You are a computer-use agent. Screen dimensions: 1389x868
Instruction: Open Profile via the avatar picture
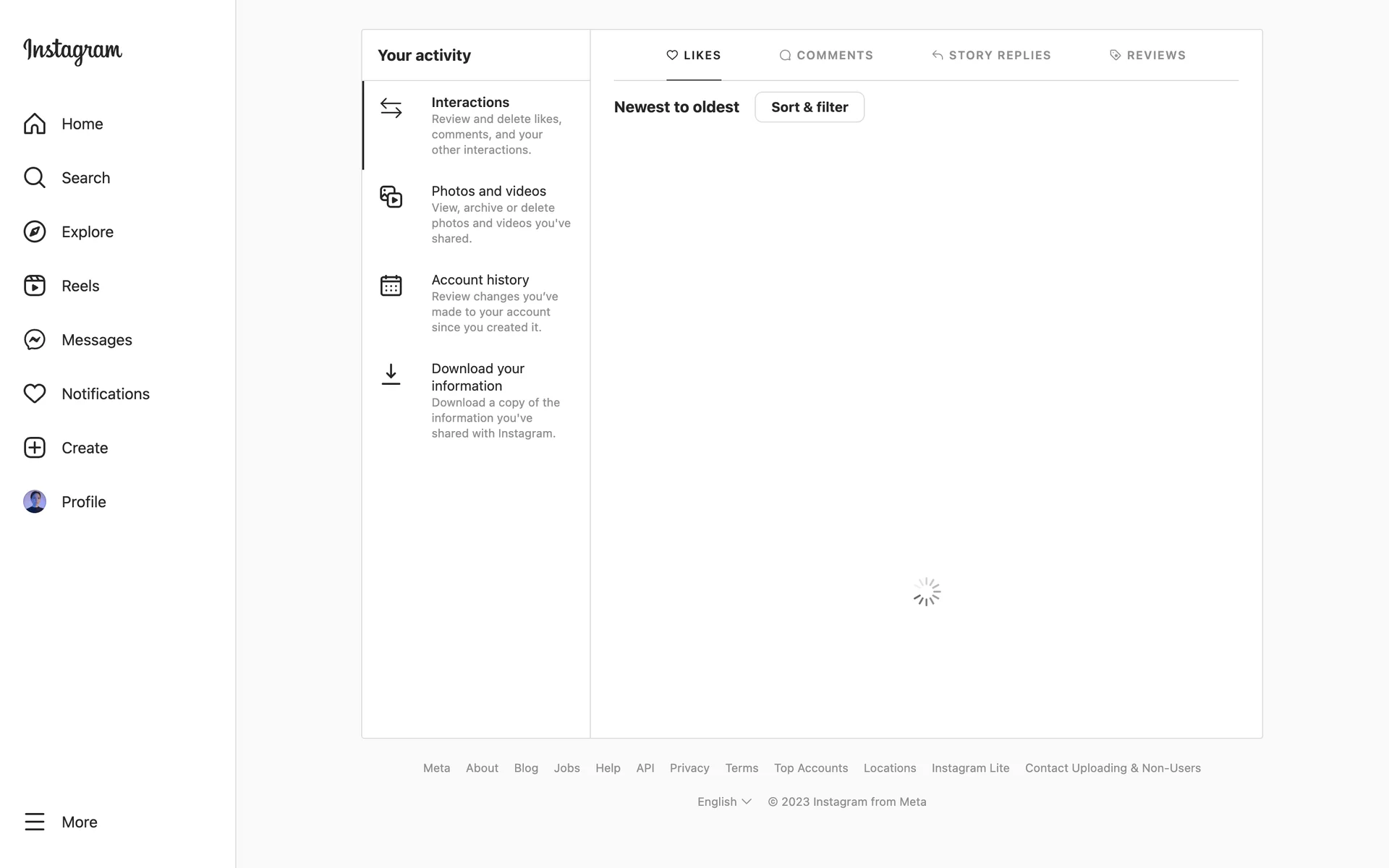pyautogui.click(x=35, y=502)
